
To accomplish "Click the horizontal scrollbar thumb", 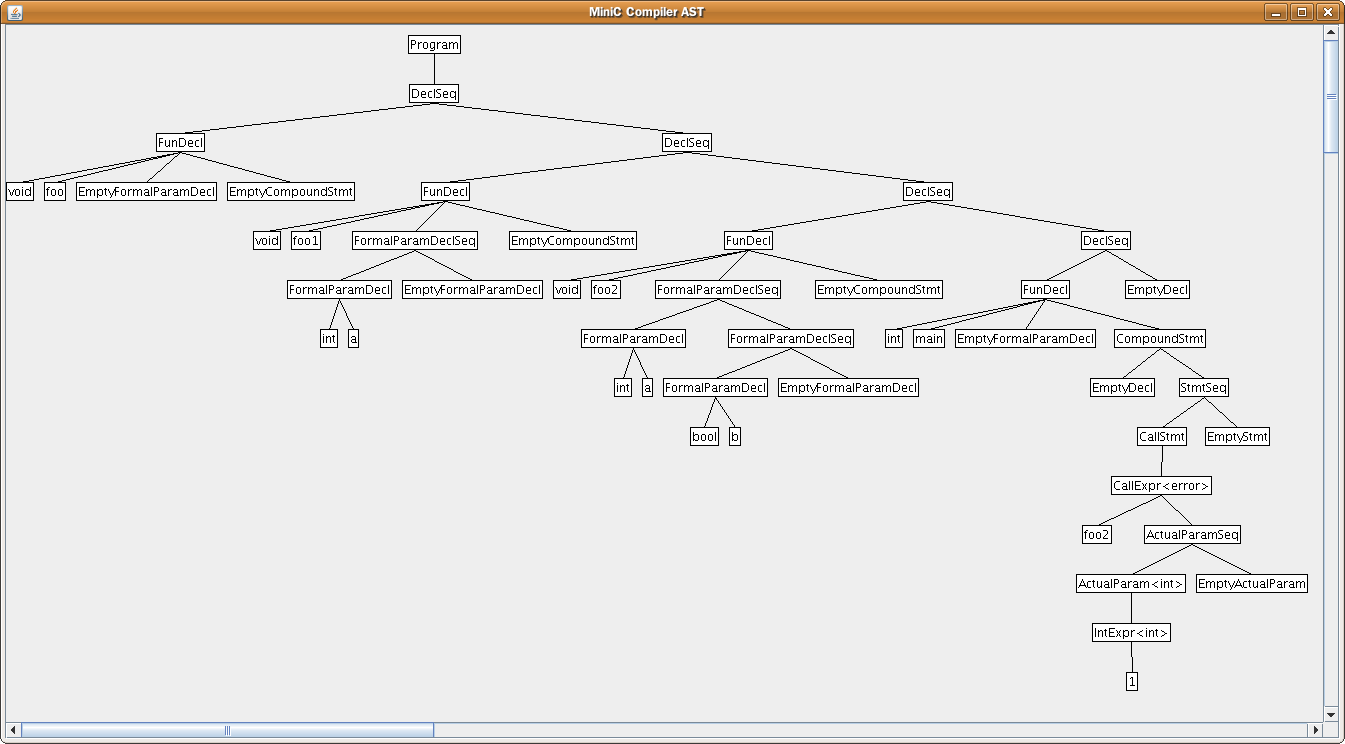I will point(227,730).
